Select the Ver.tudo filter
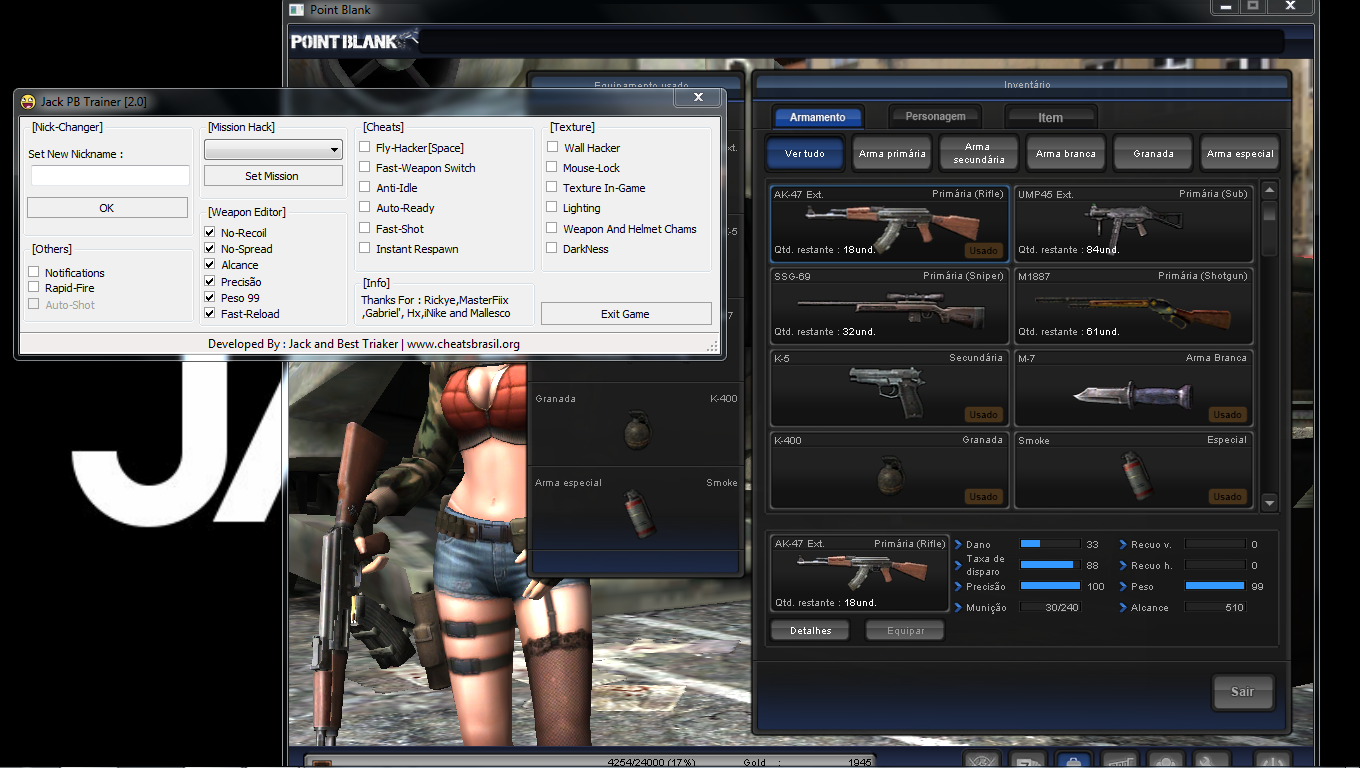Viewport: 1360px width, 768px height. (x=805, y=153)
